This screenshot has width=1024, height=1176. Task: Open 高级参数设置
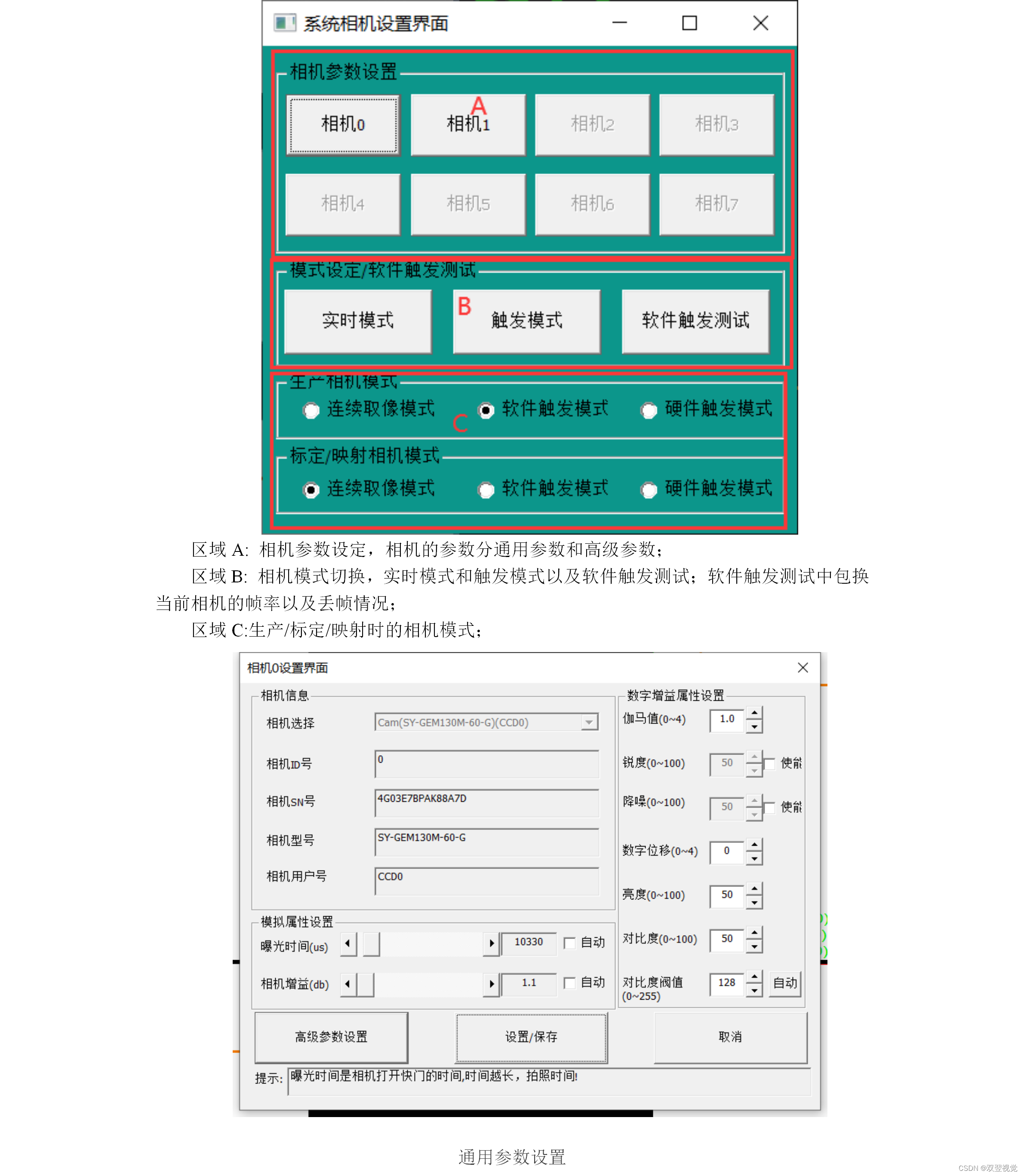[331, 1037]
